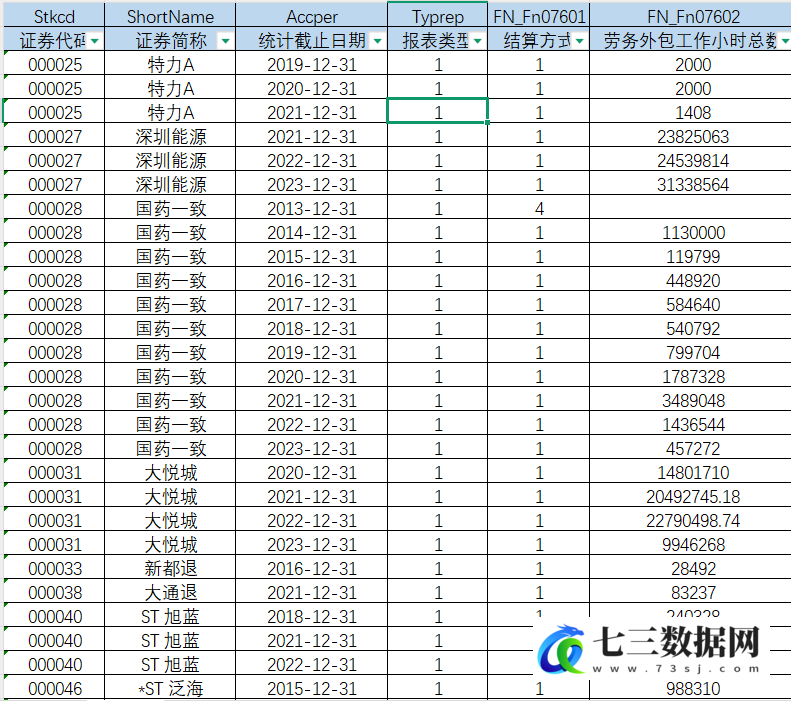791x701 pixels.
Task: Open filter dropdown for 劳务外包工作小时总数 column
Action: coord(785,41)
